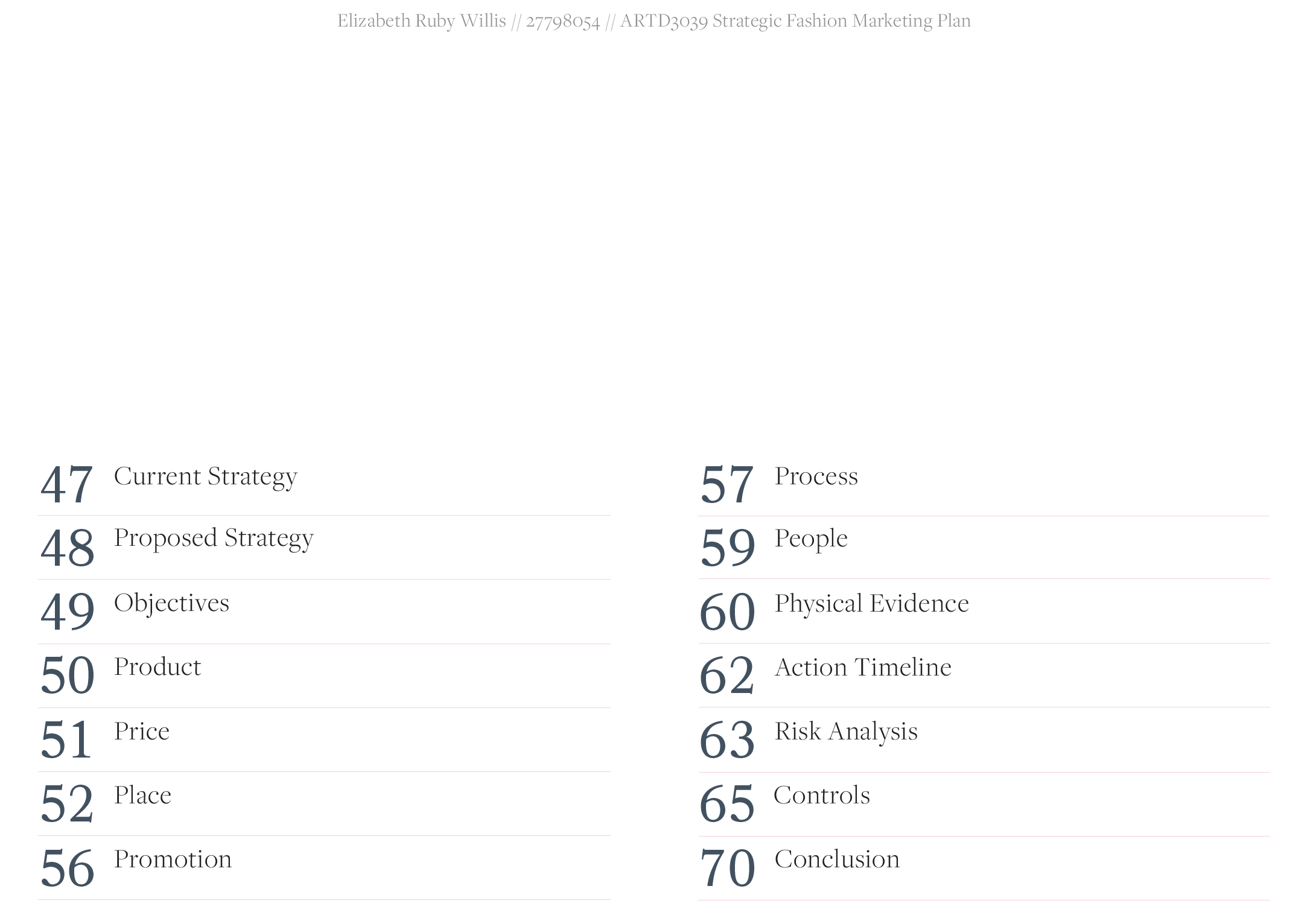Click the Elizabeth Ruby Willis header text
Screen dimensions: 1307x924
tap(421, 21)
